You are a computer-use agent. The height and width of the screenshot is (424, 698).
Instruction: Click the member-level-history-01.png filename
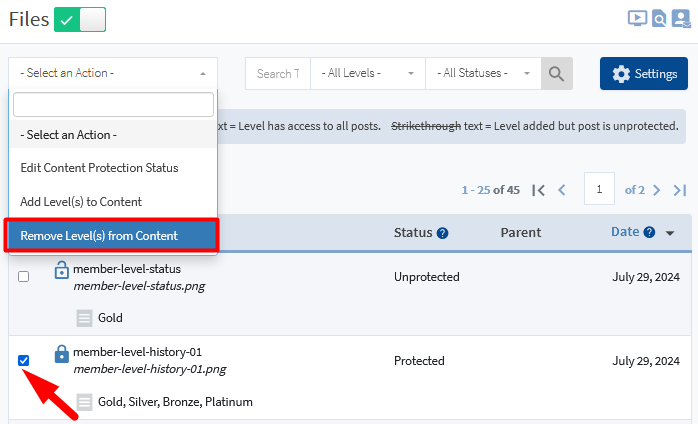point(150,369)
